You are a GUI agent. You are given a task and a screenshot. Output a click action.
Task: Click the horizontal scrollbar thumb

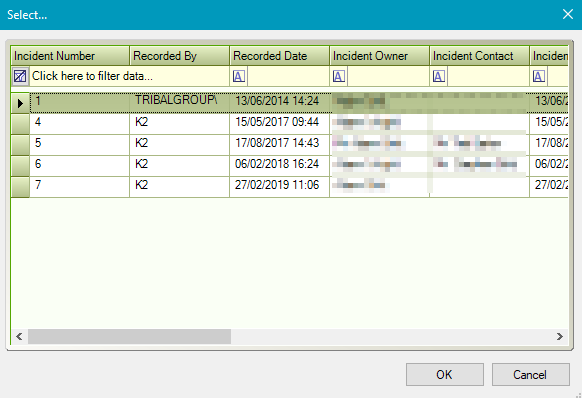[x=130, y=336]
